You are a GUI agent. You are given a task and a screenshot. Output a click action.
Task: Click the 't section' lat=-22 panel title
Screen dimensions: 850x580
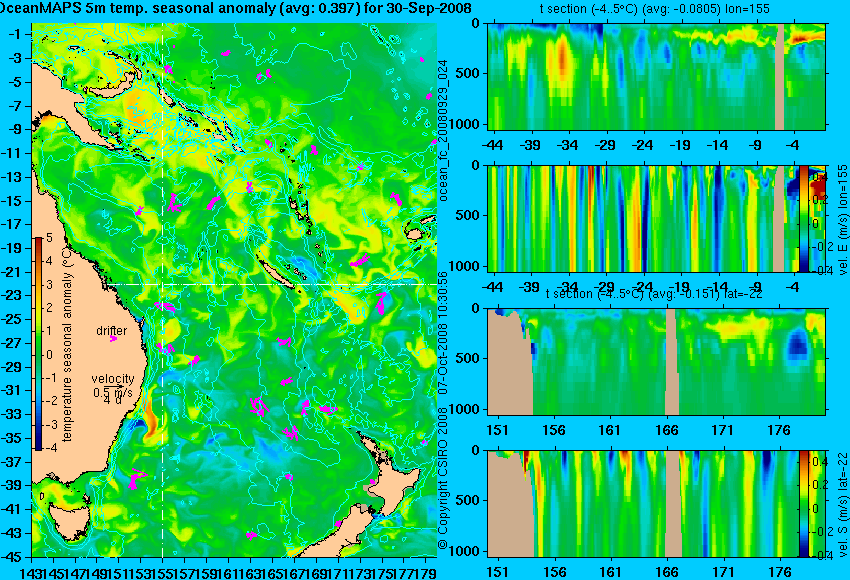[654, 294]
